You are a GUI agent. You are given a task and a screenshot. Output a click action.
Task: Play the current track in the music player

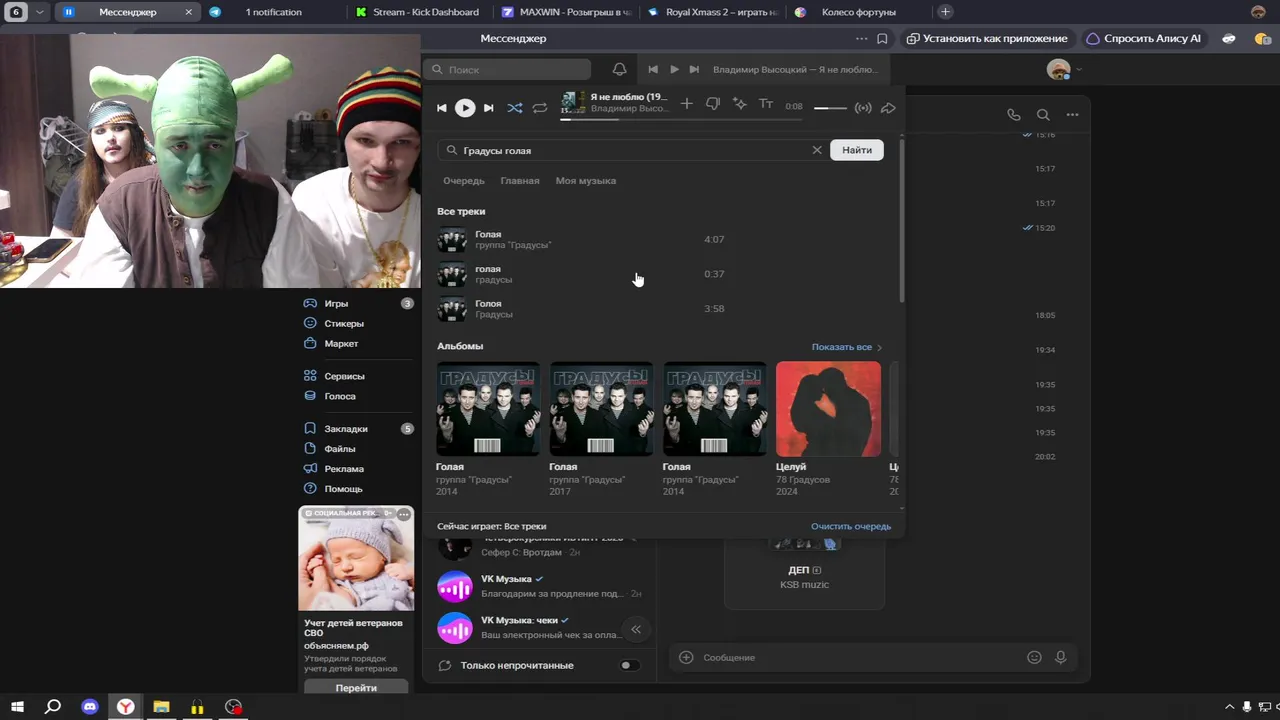coord(465,108)
